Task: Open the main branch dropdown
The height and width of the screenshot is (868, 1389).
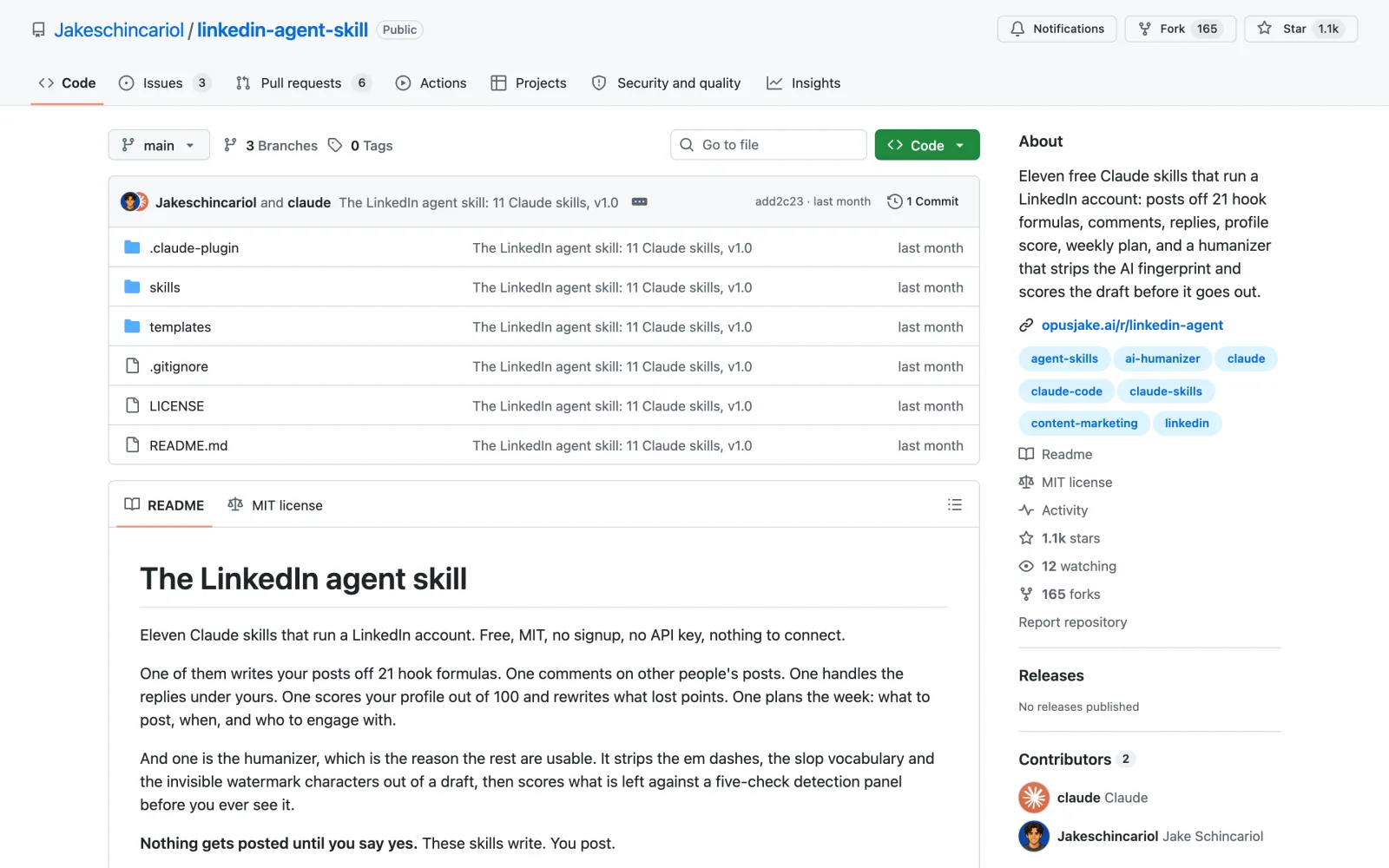Action: 159,145
